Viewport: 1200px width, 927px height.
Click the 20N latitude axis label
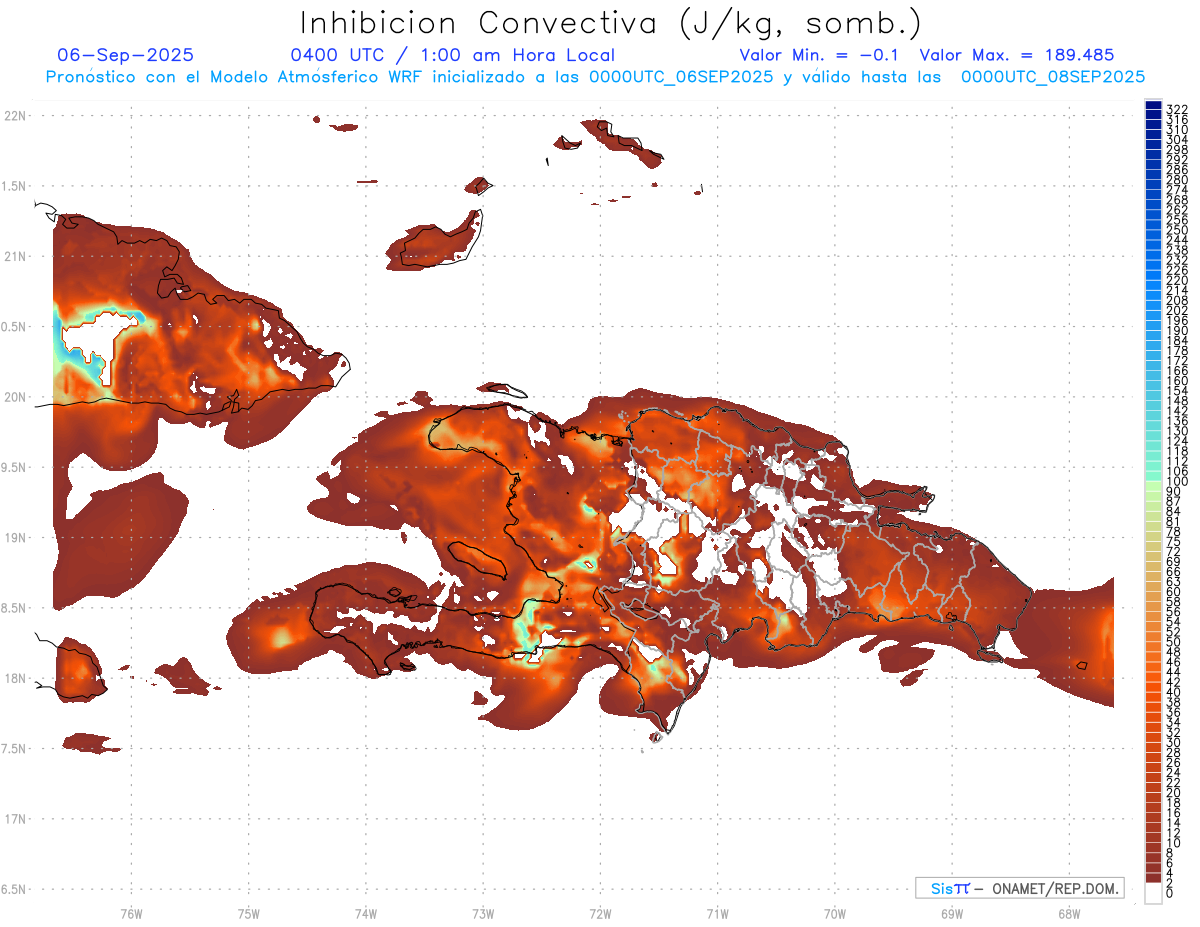[17, 397]
